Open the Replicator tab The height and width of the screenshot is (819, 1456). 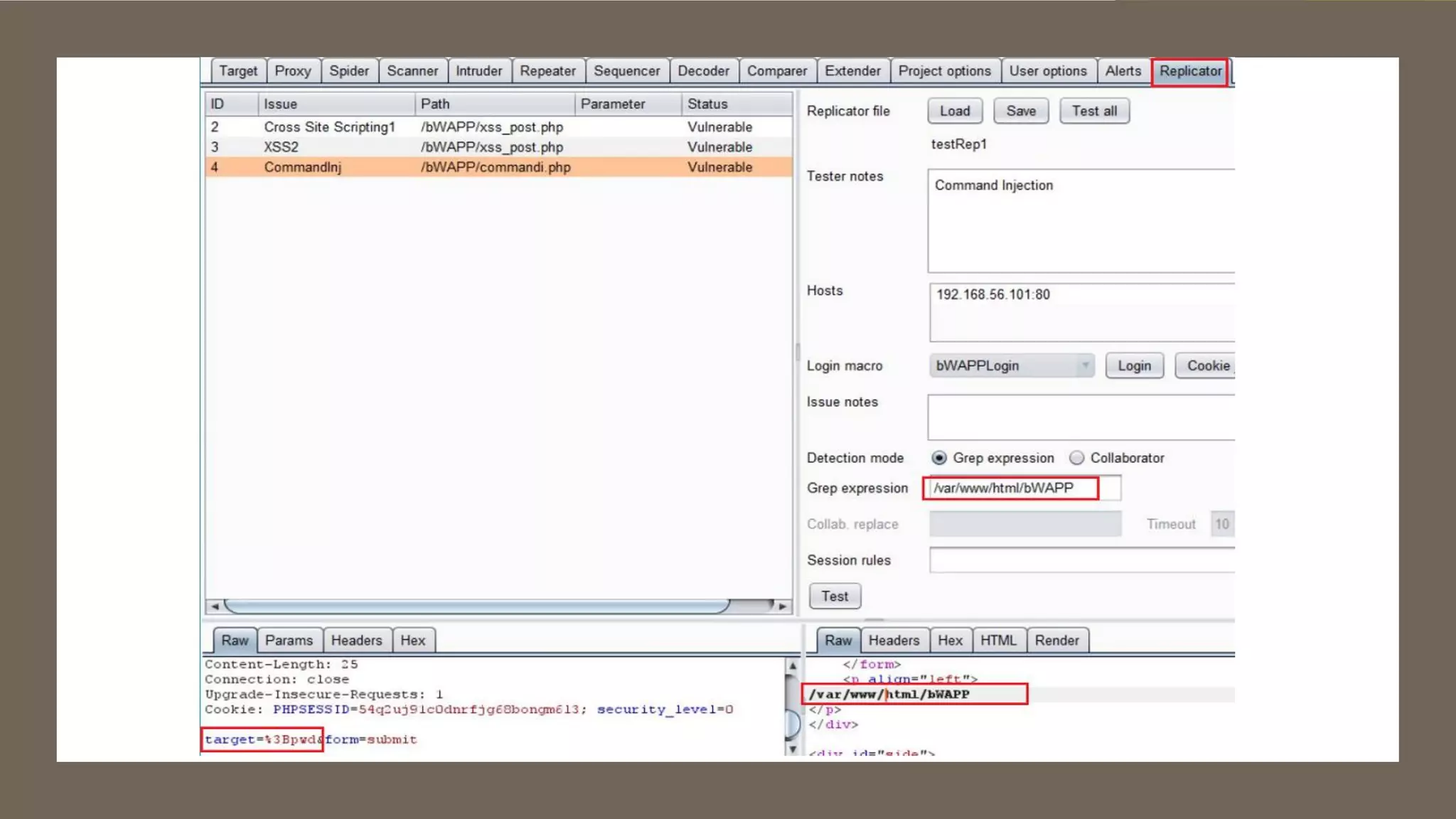tap(1190, 71)
